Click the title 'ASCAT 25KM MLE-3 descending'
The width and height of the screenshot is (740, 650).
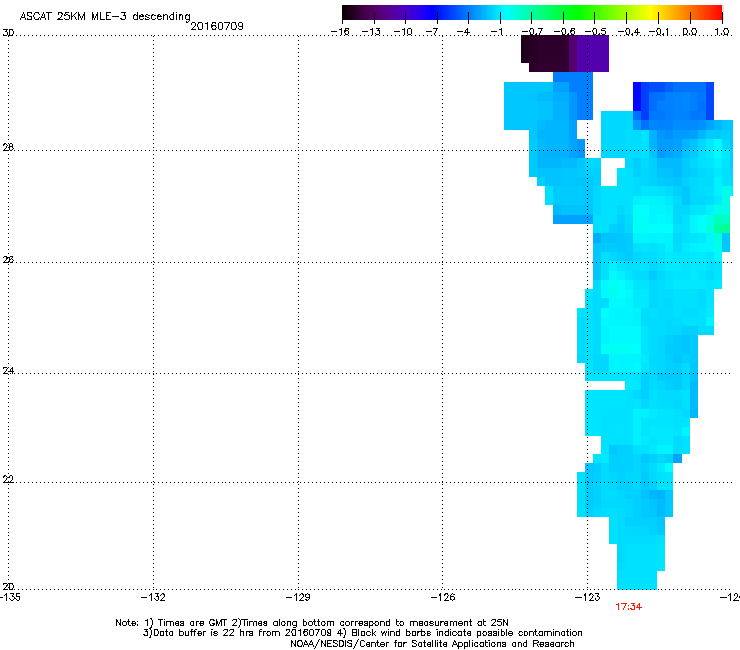click(105, 17)
